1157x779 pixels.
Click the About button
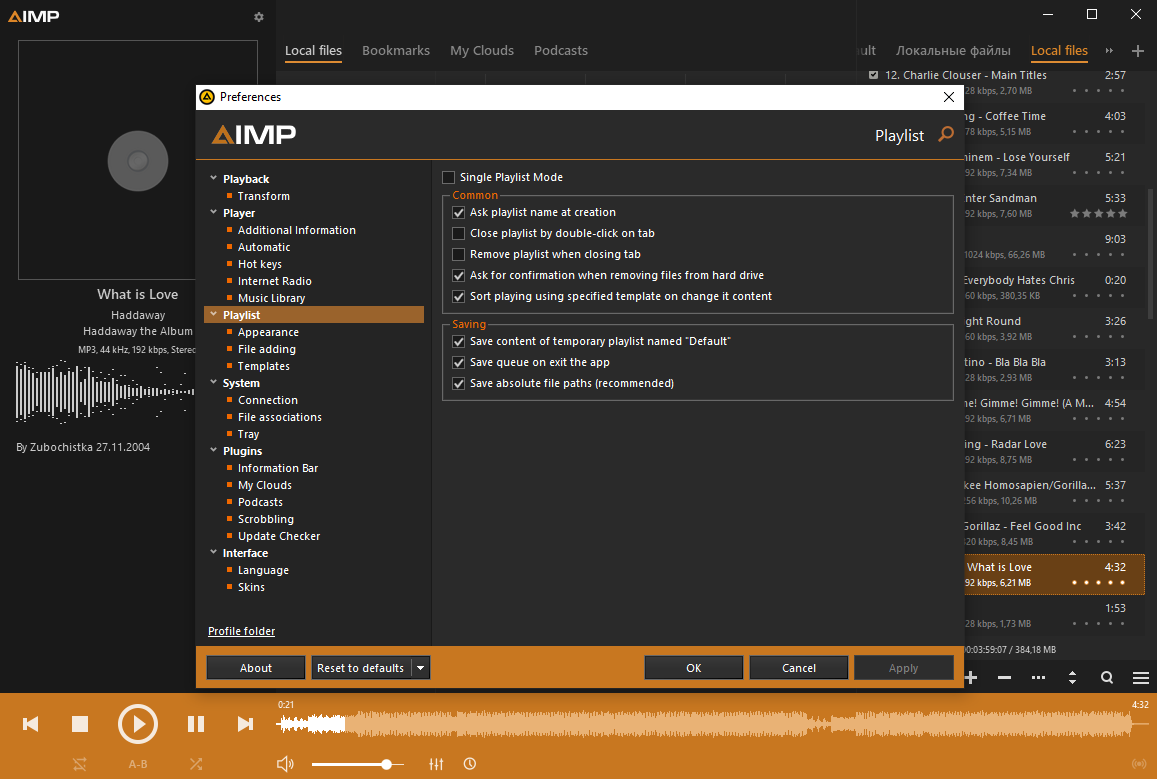tap(255, 668)
